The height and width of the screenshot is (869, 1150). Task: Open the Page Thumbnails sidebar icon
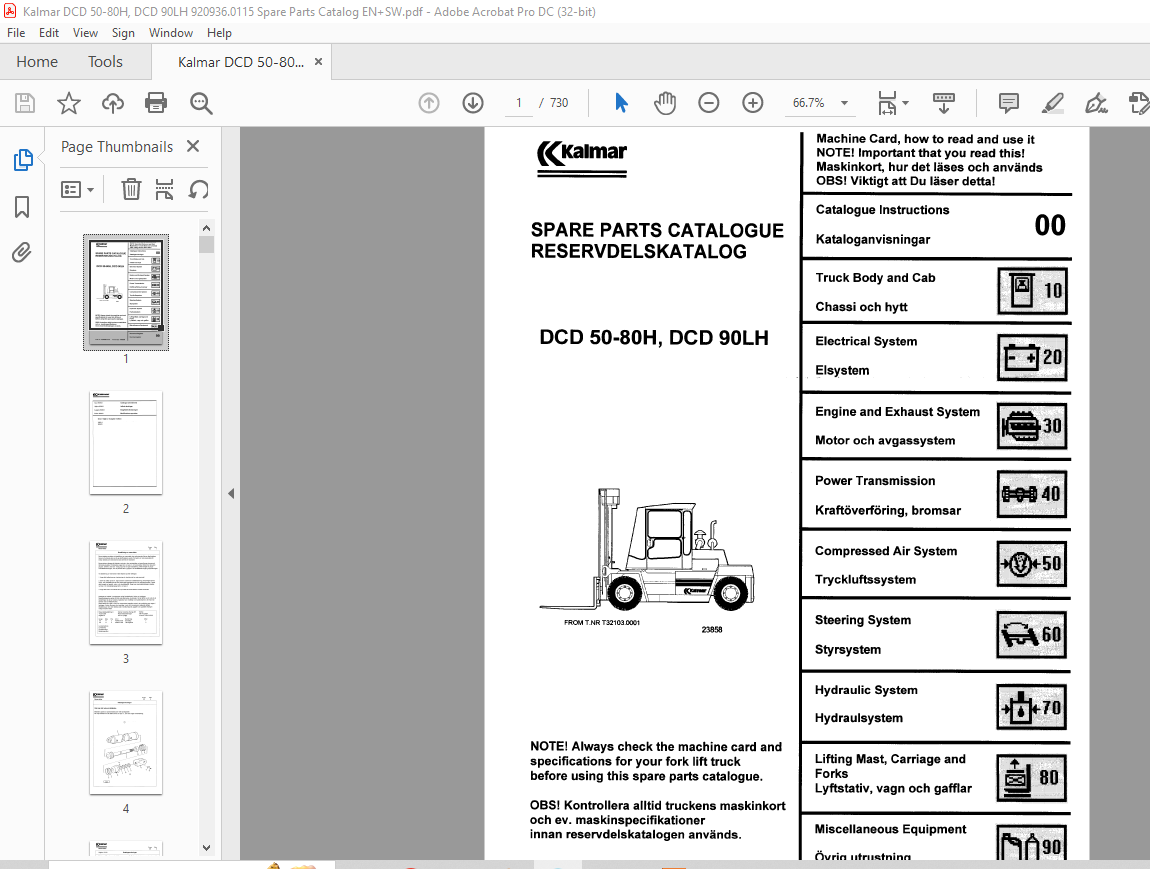(23, 159)
